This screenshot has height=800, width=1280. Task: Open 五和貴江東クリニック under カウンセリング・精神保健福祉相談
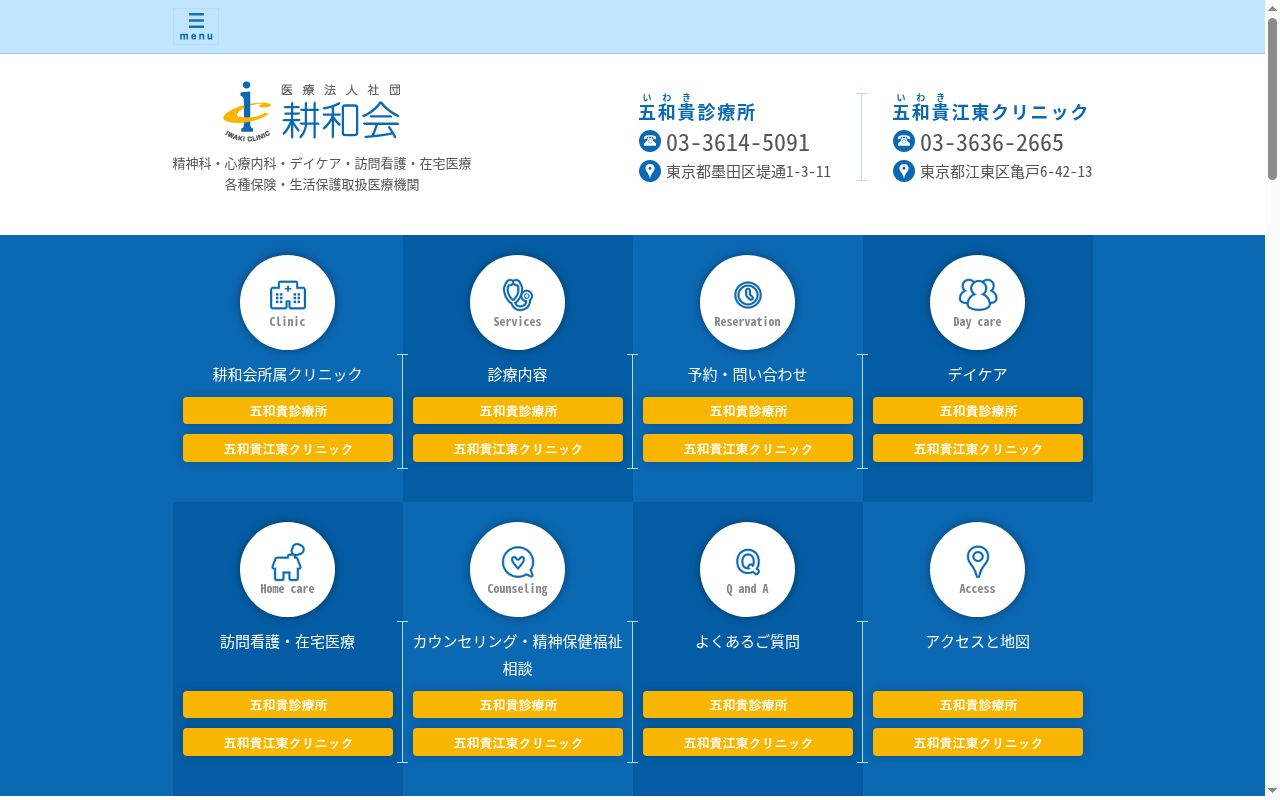(x=518, y=742)
